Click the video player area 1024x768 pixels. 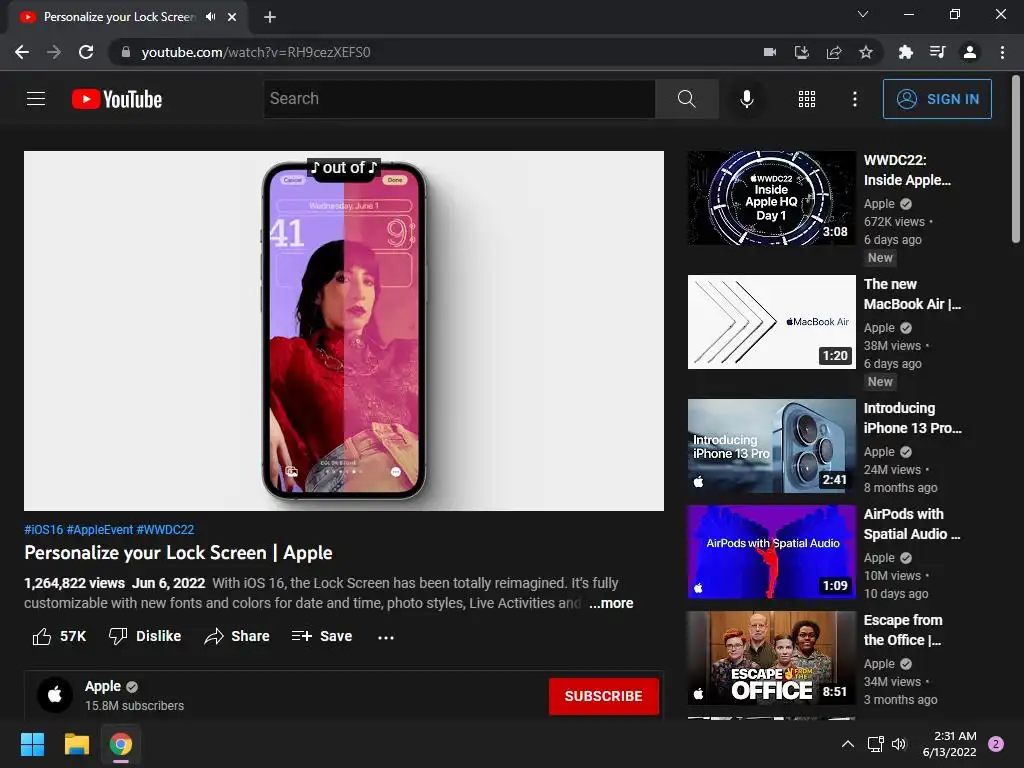pos(344,331)
